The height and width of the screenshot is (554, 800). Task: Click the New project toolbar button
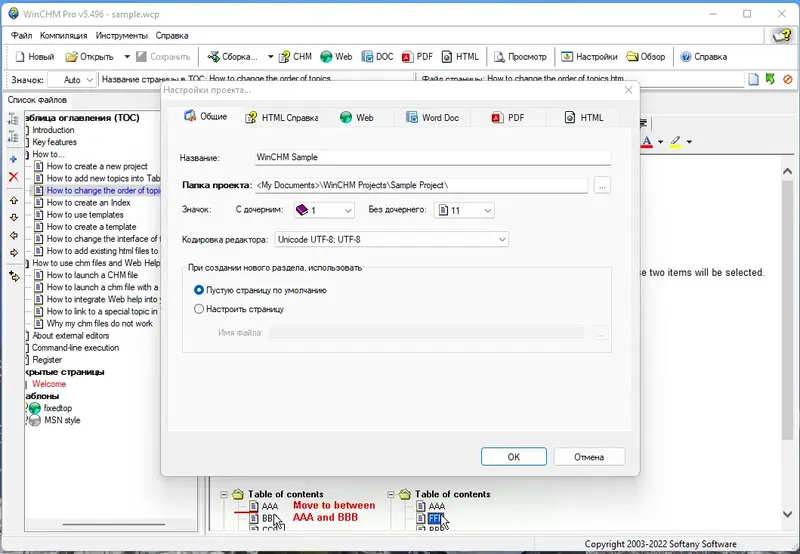[34, 57]
